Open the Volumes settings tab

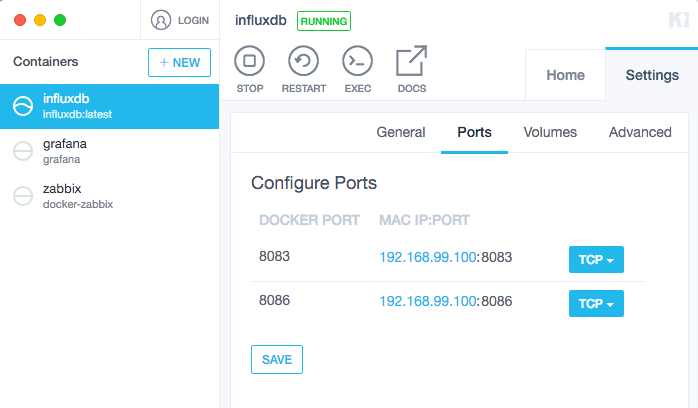(x=550, y=132)
